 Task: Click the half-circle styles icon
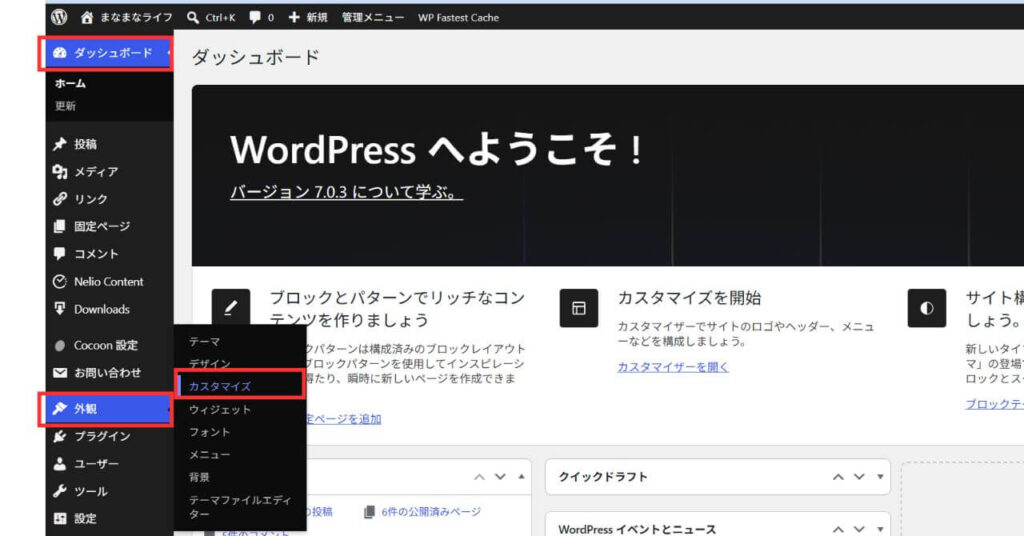click(x=927, y=308)
